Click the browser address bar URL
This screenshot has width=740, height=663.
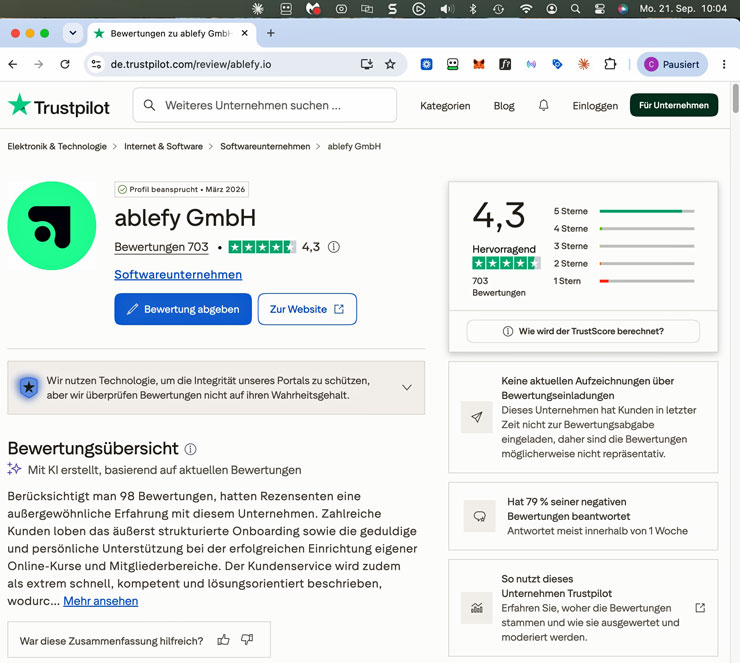(191, 64)
